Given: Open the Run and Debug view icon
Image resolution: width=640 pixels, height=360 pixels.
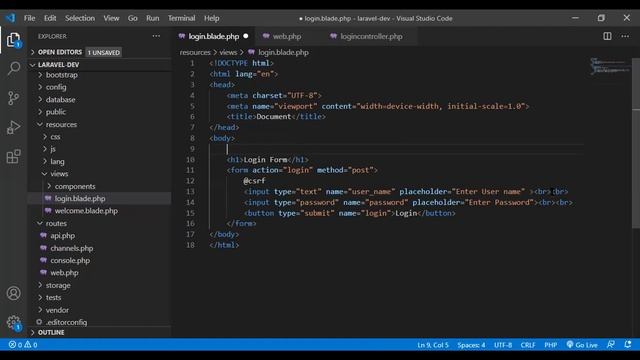Looking at the screenshot, I should (13, 127).
